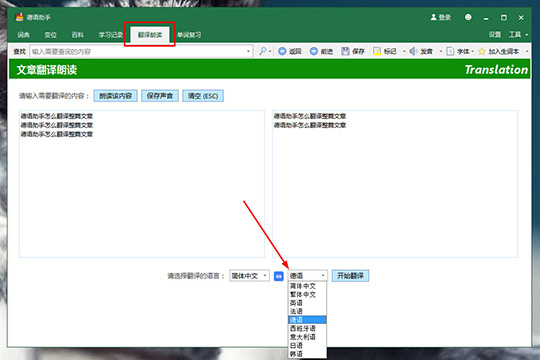
Task: Click the 返回 back arrow icon
Action: (x=282, y=51)
